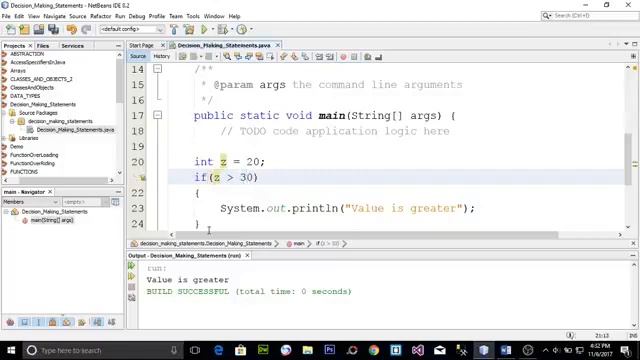640x360 pixels.
Task: Open the Debug Project dropdown arrow
Action: click(231, 29)
